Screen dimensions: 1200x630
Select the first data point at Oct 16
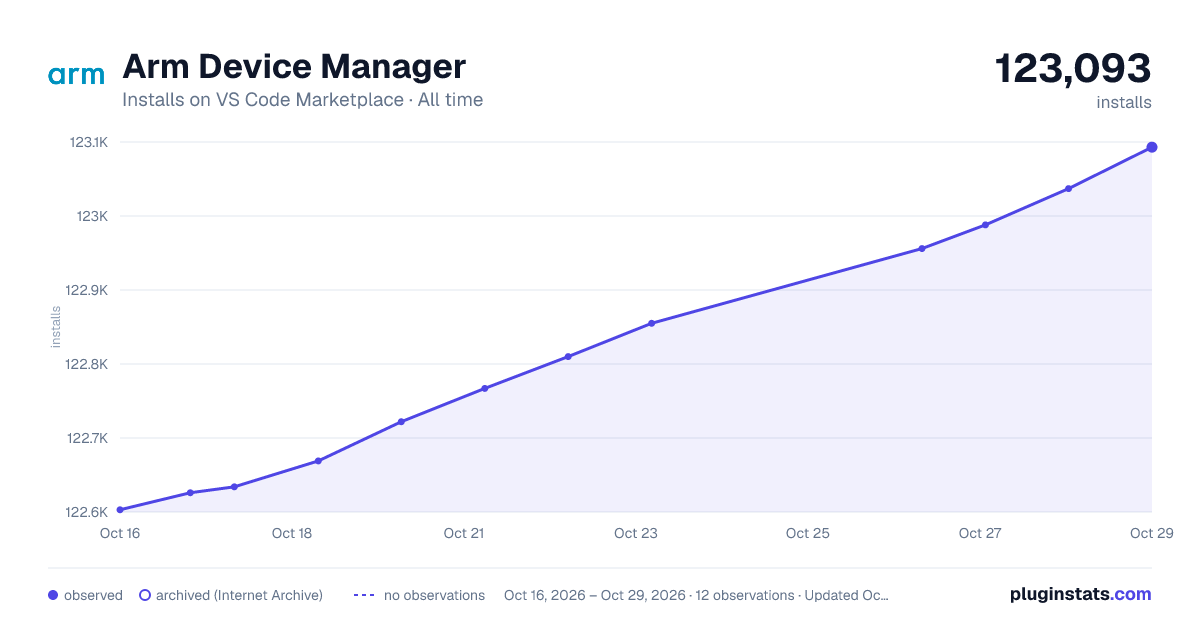[x=120, y=510]
